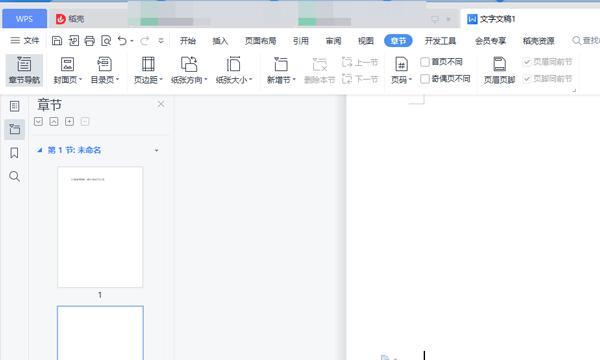This screenshot has width=600, height=360.
Task: Open 页眉页脚 header and footer
Action: tap(499, 70)
